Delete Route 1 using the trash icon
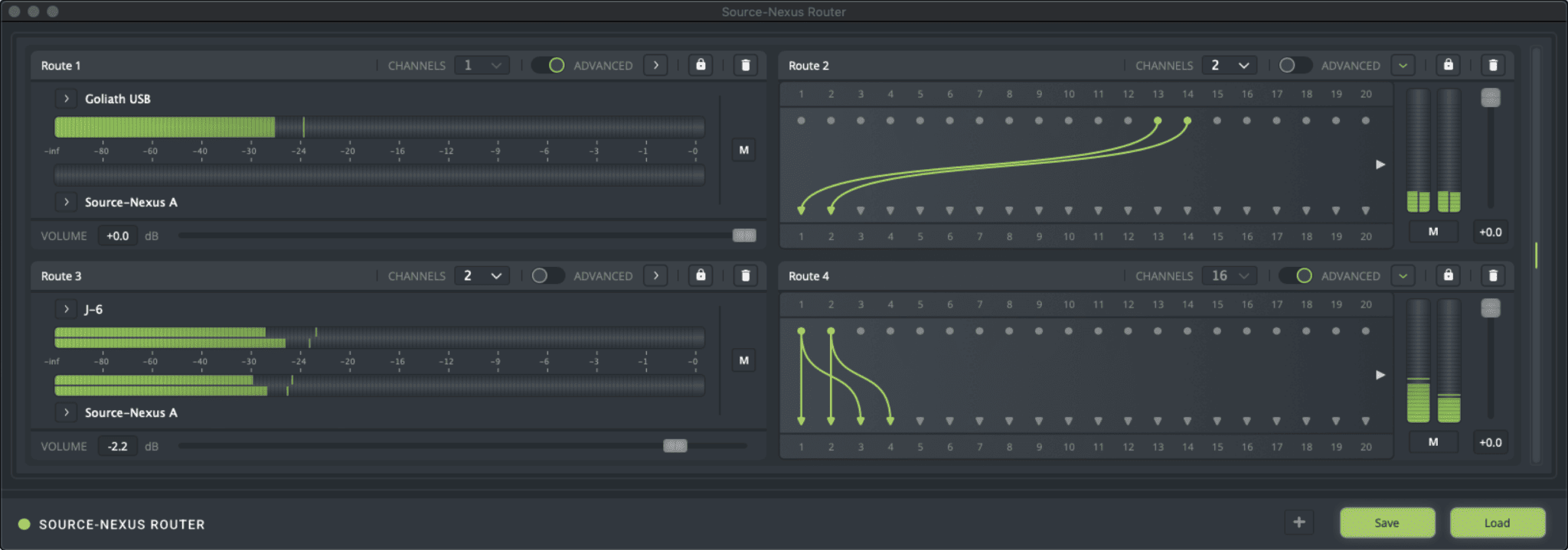Screen dimensions: 1568x550 (x=746, y=65)
